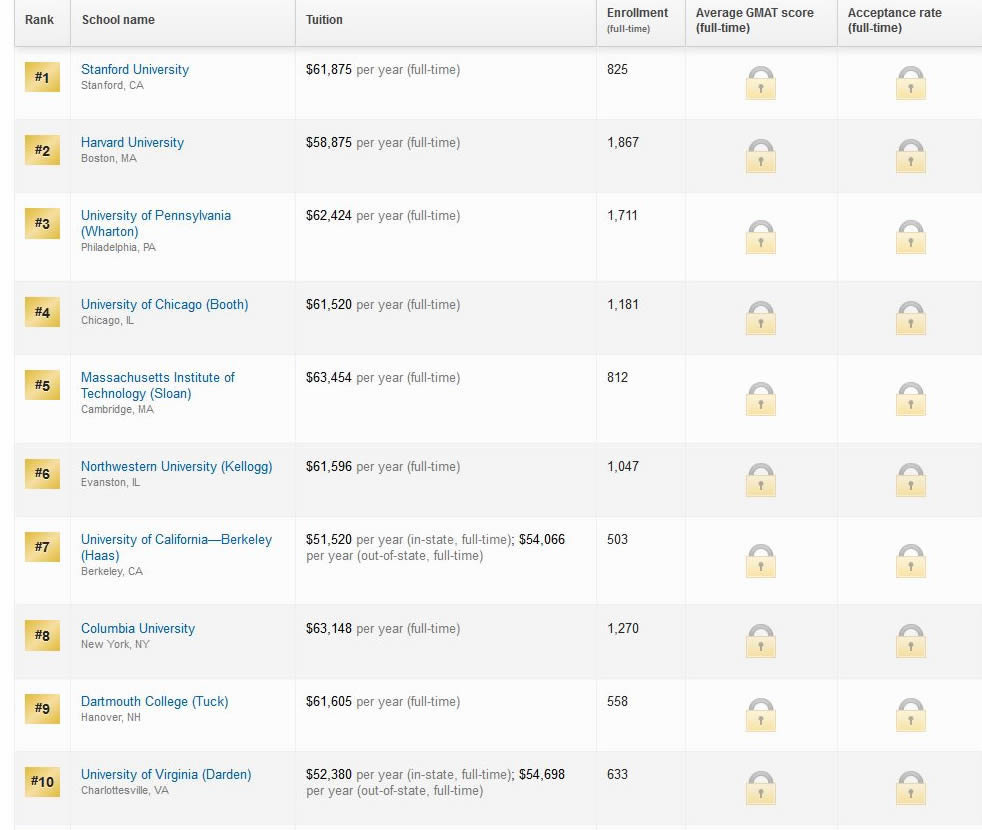Click acceptance rate lock for Virginia Darden
The width and height of the screenshot is (982, 830).
(x=910, y=788)
